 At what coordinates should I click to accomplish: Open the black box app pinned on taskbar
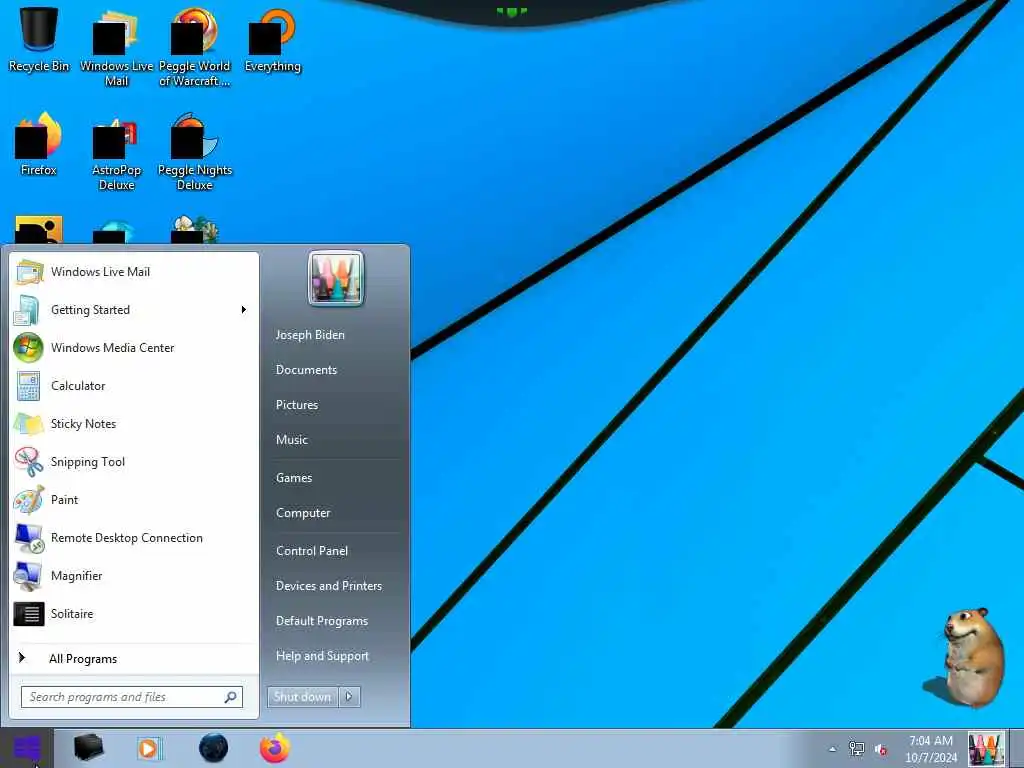coord(88,748)
